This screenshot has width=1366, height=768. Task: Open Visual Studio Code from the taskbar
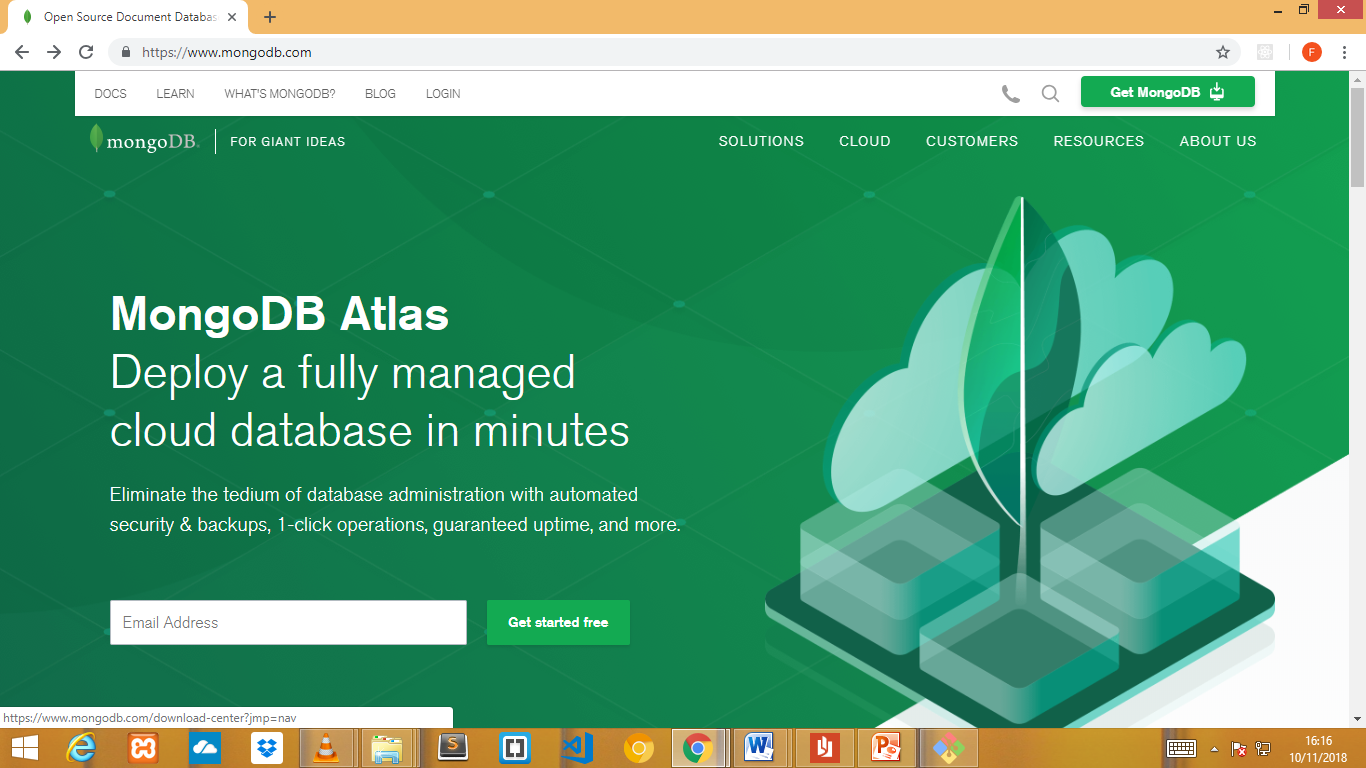(576, 747)
